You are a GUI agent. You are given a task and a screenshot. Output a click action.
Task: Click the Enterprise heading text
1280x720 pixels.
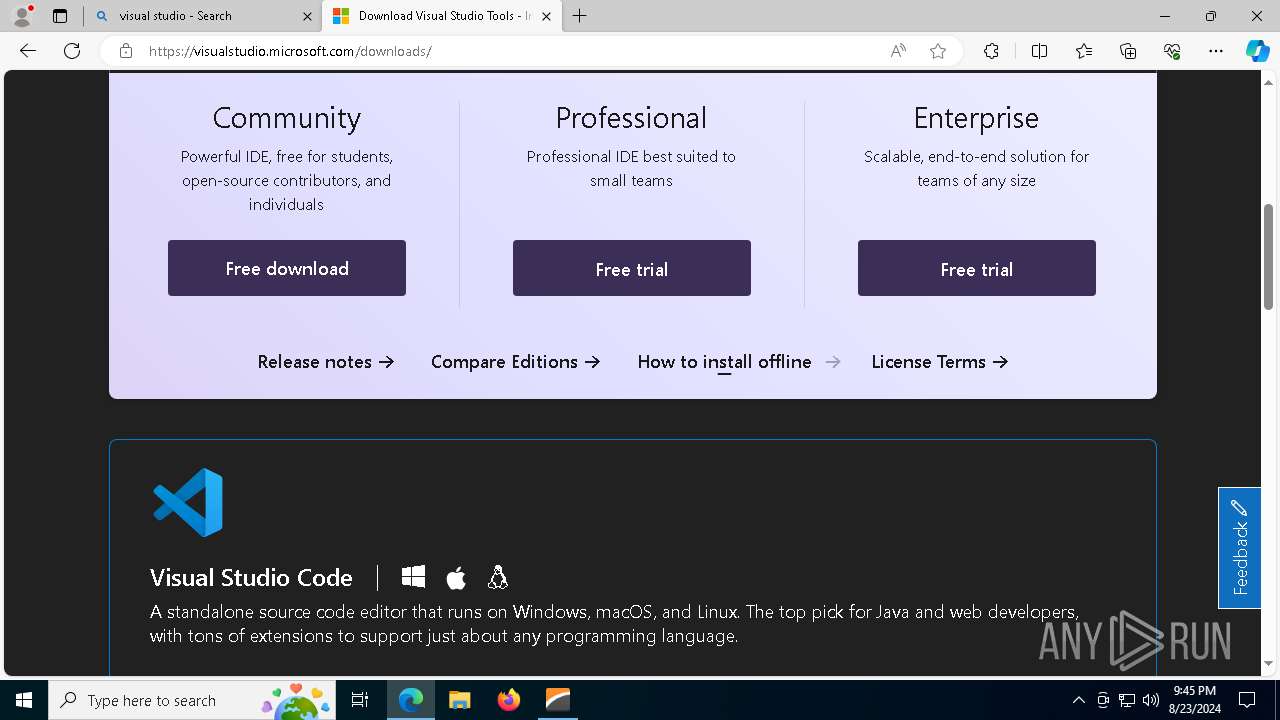976,118
